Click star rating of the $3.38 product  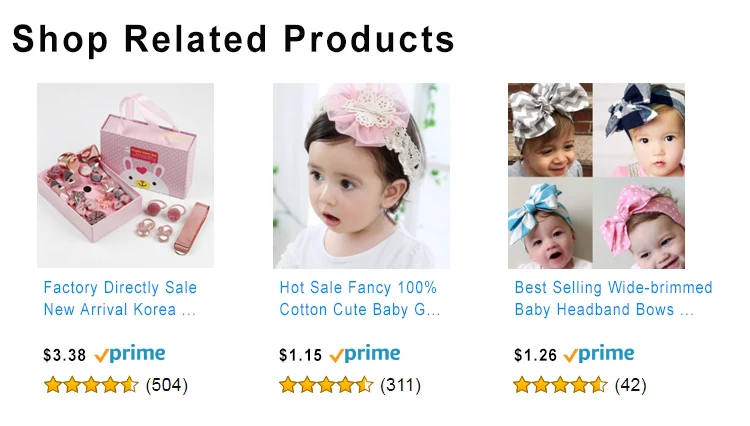[91, 385]
